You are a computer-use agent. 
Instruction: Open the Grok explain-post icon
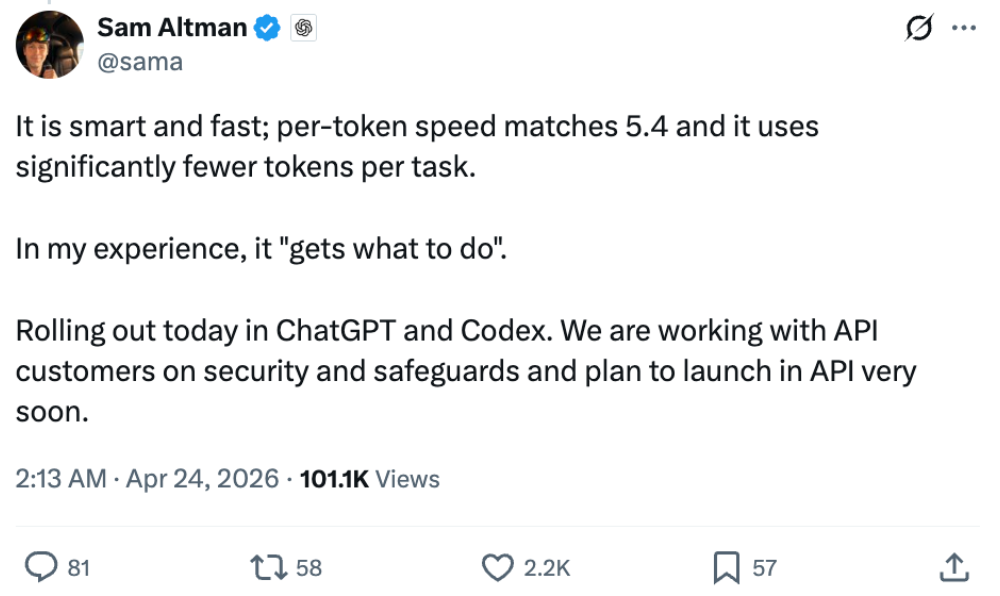pyautogui.click(x=917, y=30)
